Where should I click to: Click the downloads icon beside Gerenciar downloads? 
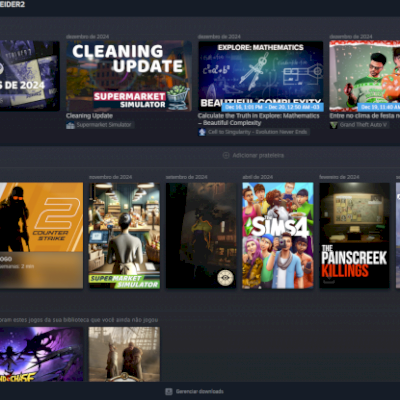coord(169,391)
